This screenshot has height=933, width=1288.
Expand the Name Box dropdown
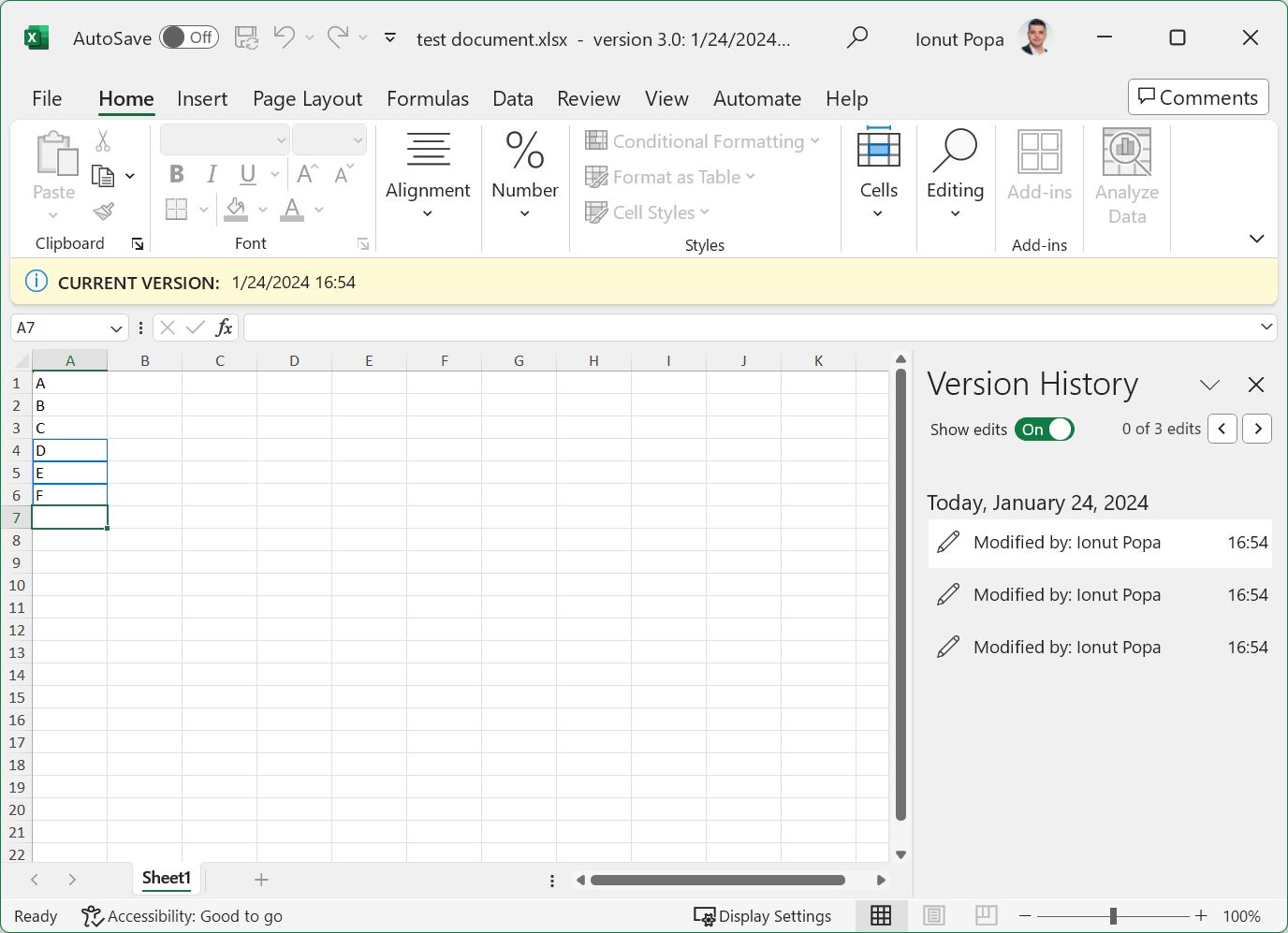[x=116, y=328]
